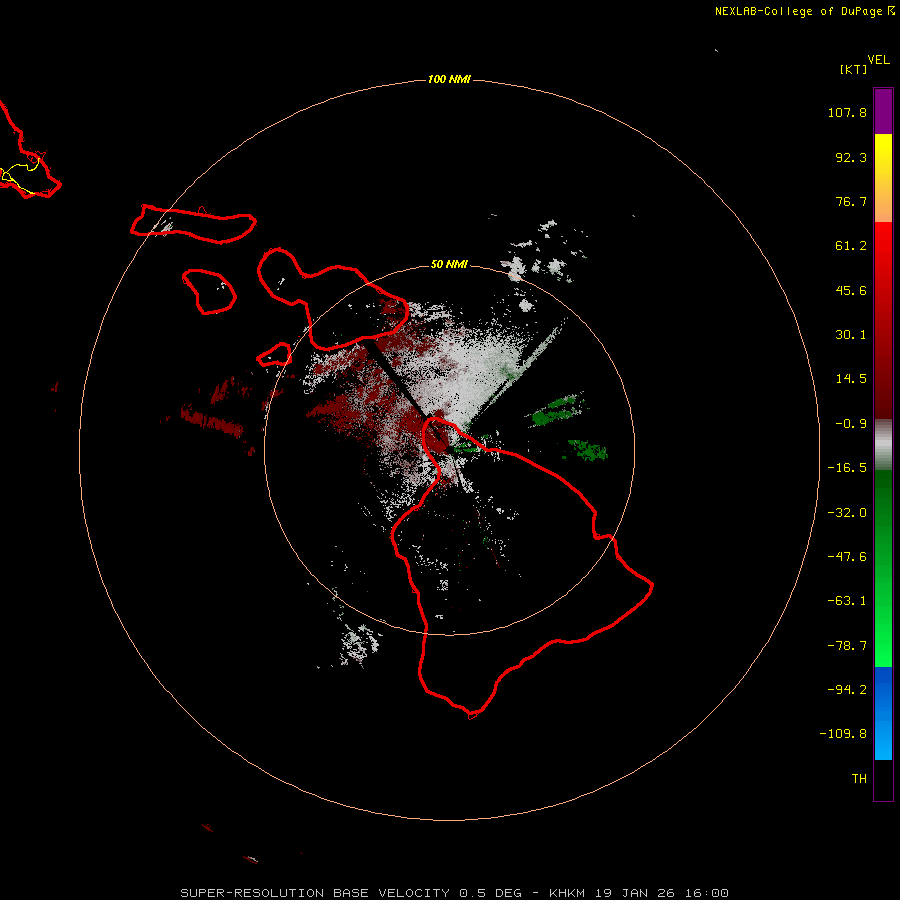
Task: Click the purple segment of the velocity color bar
Action: pyautogui.click(x=883, y=111)
